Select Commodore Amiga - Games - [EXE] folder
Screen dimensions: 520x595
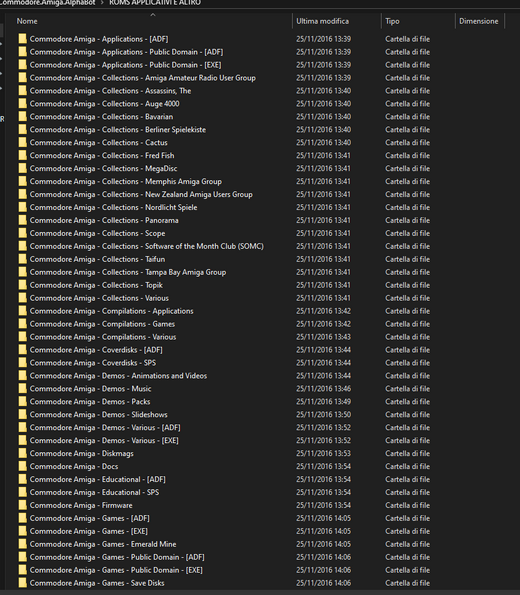[x=89, y=531]
